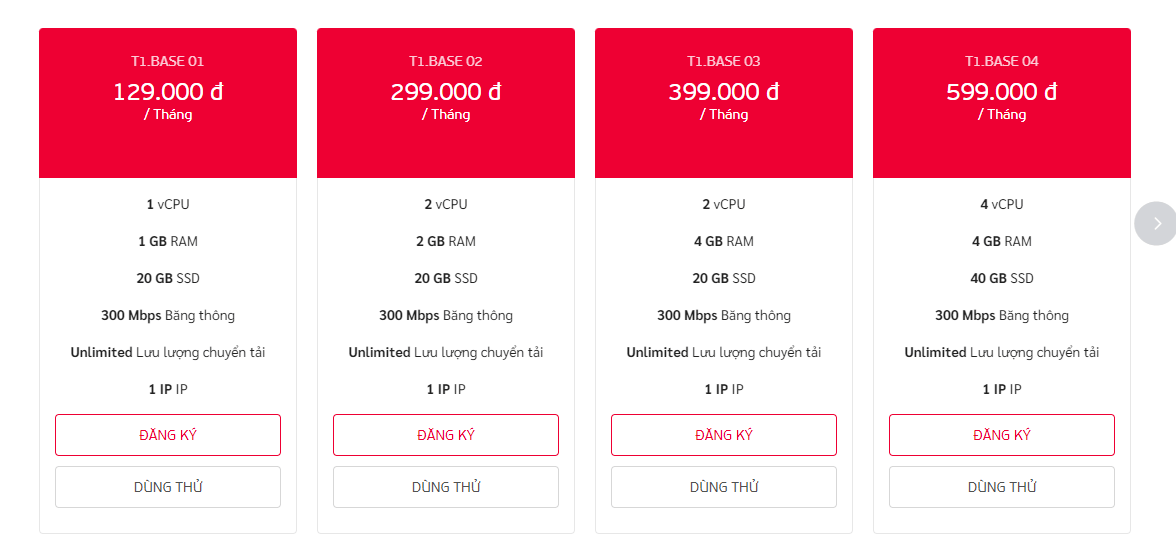Click ĐĂNG KÝ for T1.BASE 01

click(167, 435)
